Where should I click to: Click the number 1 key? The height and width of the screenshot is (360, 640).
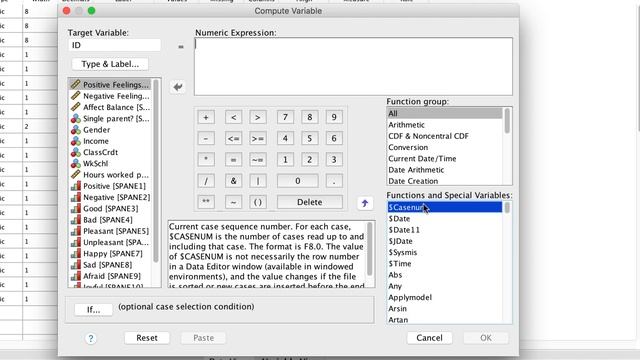point(285,160)
